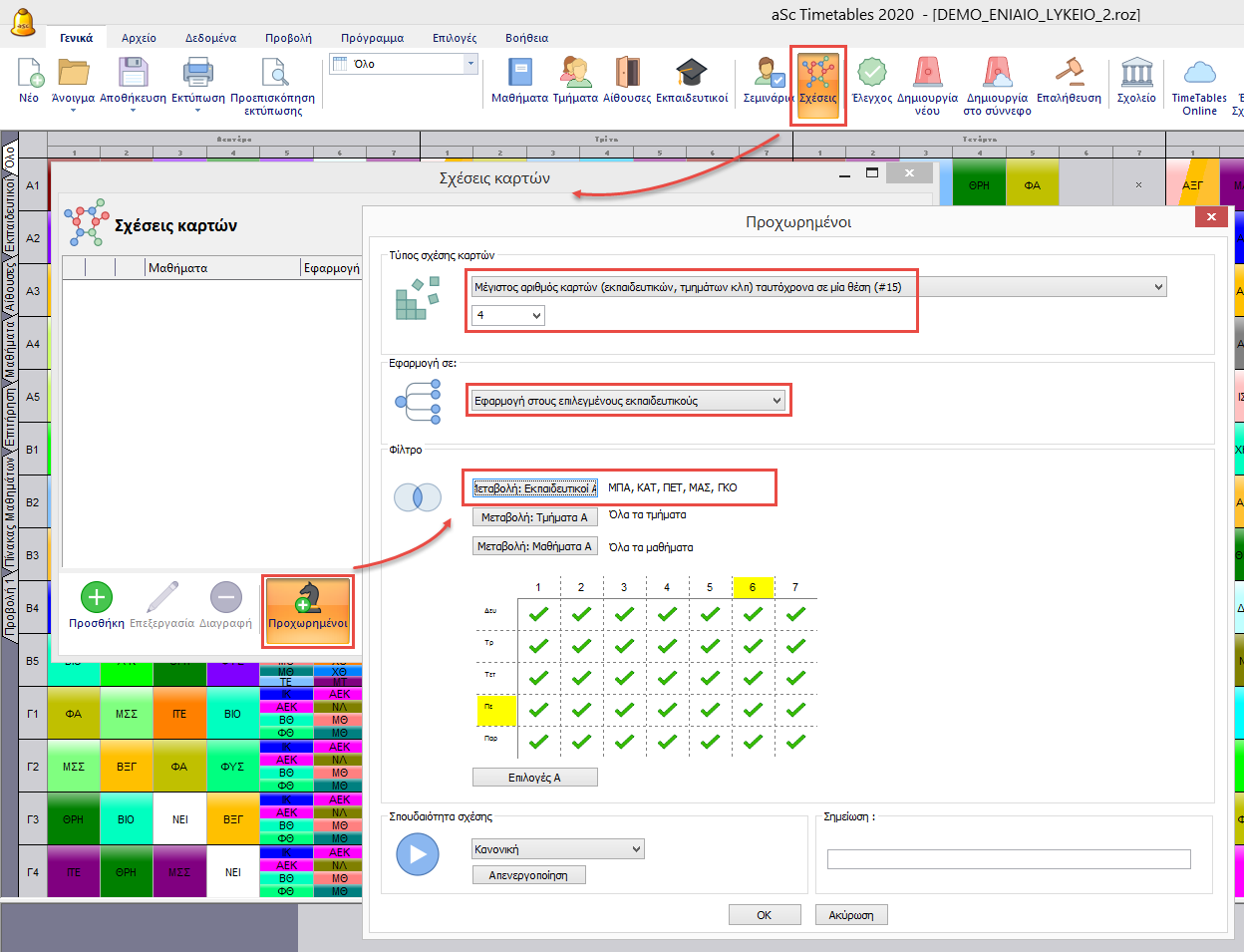This screenshot has height=952, width=1244.
Task: Open the Εκπαιδευτικοί teachers icon
Action: tap(691, 74)
